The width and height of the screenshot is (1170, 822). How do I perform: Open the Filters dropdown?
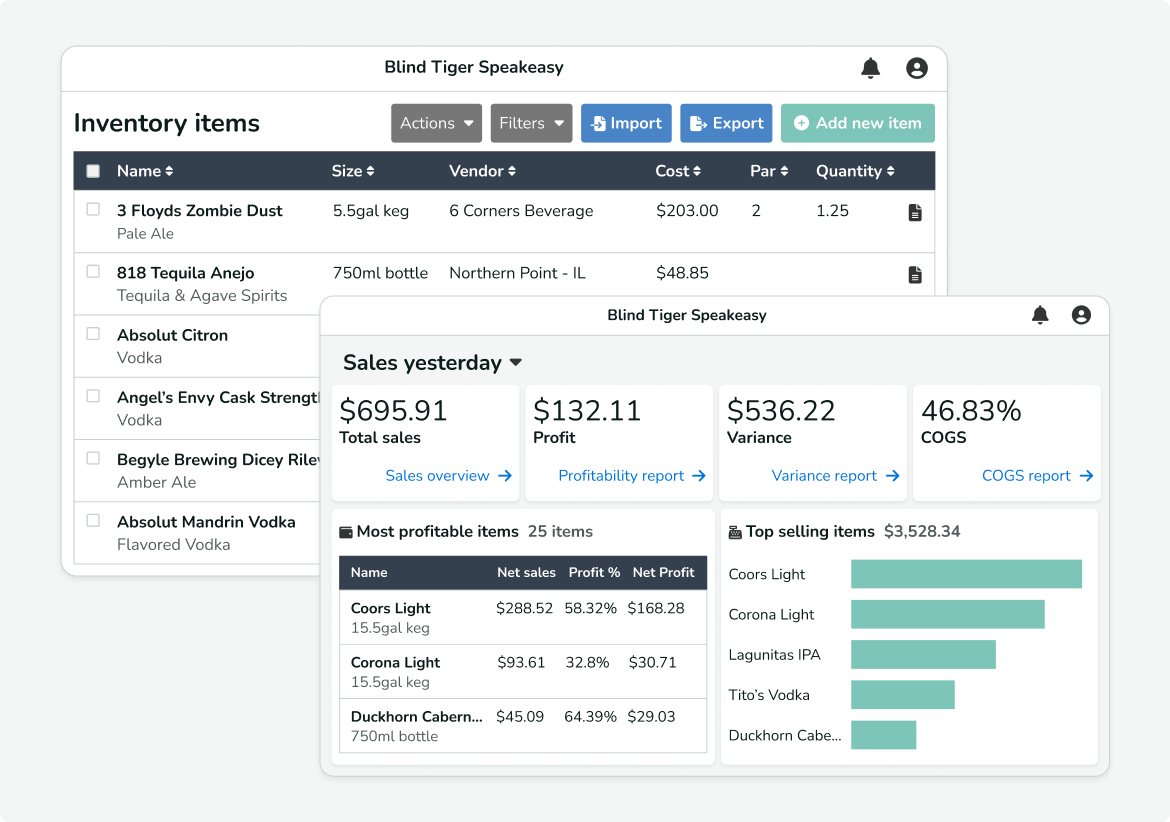(x=531, y=123)
